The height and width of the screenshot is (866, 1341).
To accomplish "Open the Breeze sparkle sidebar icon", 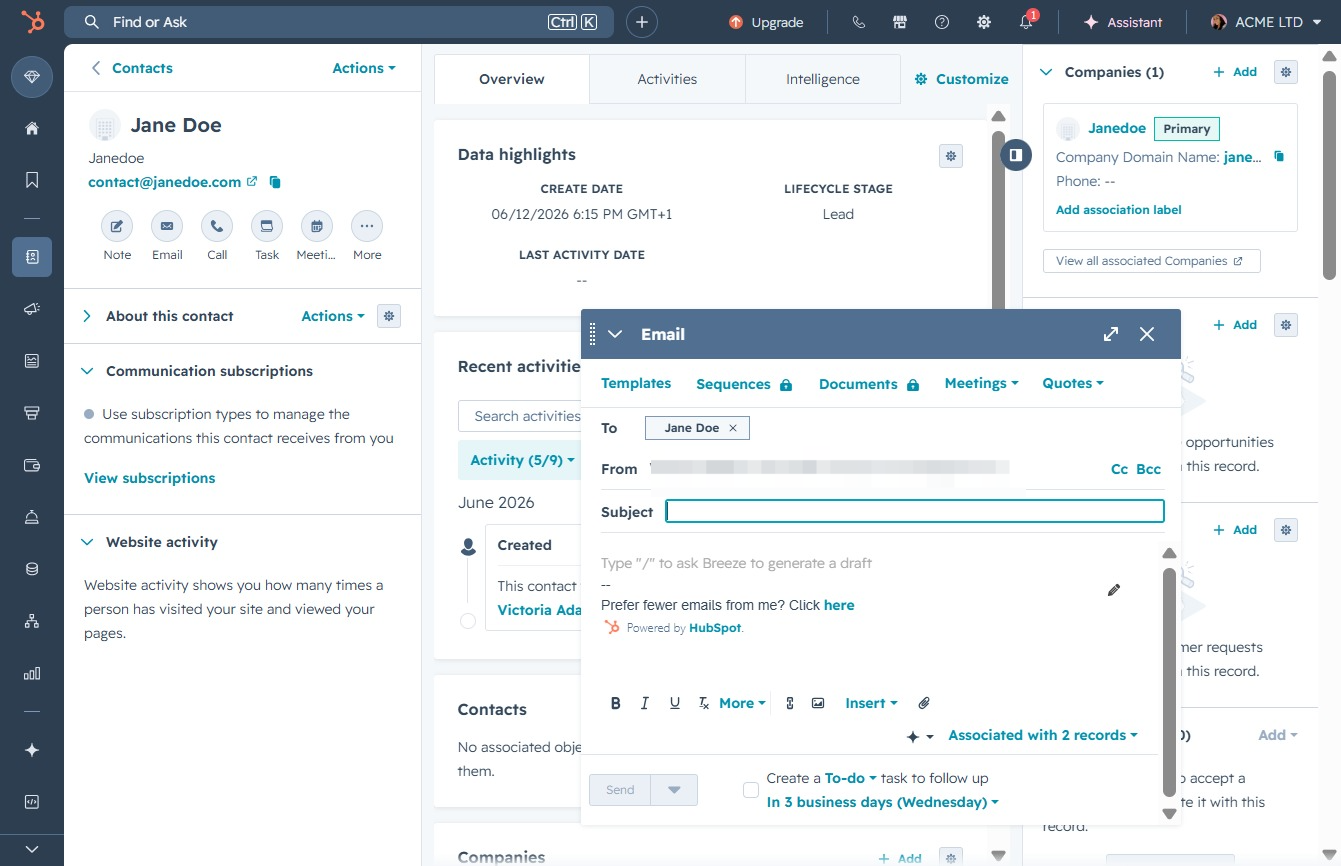I will tap(32, 750).
